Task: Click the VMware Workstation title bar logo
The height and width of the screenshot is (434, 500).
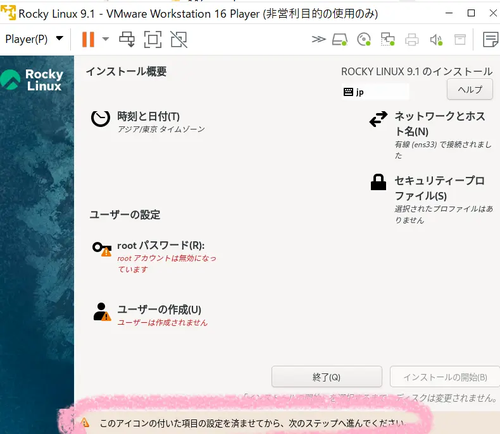Action: pos(8,12)
